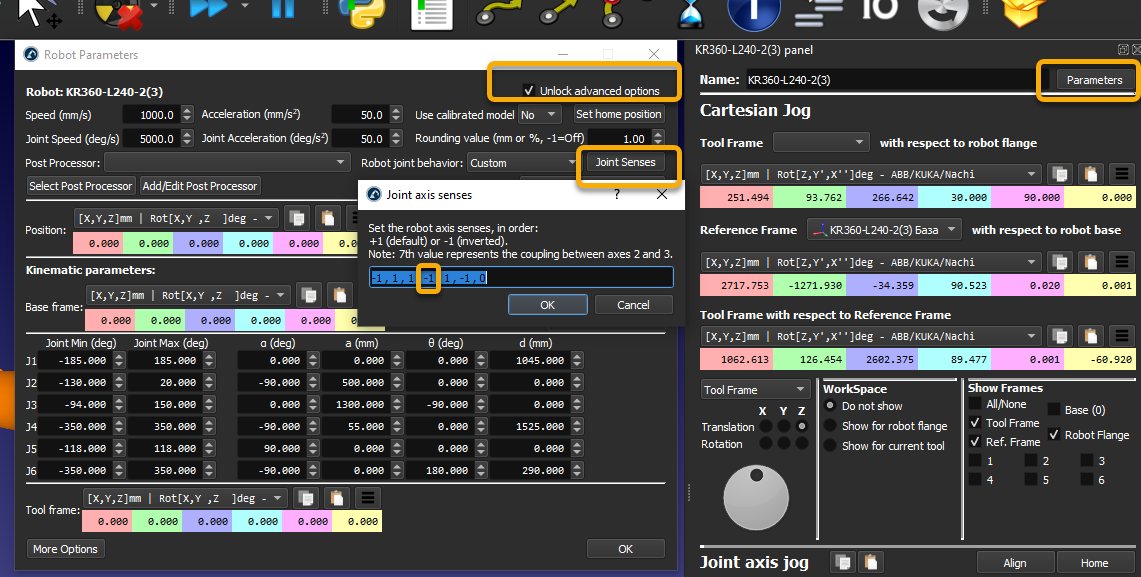The height and width of the screenshot is (577, 1141).
Task: Open the Post Processor dropdown
Action: click(x=227, y=162)
